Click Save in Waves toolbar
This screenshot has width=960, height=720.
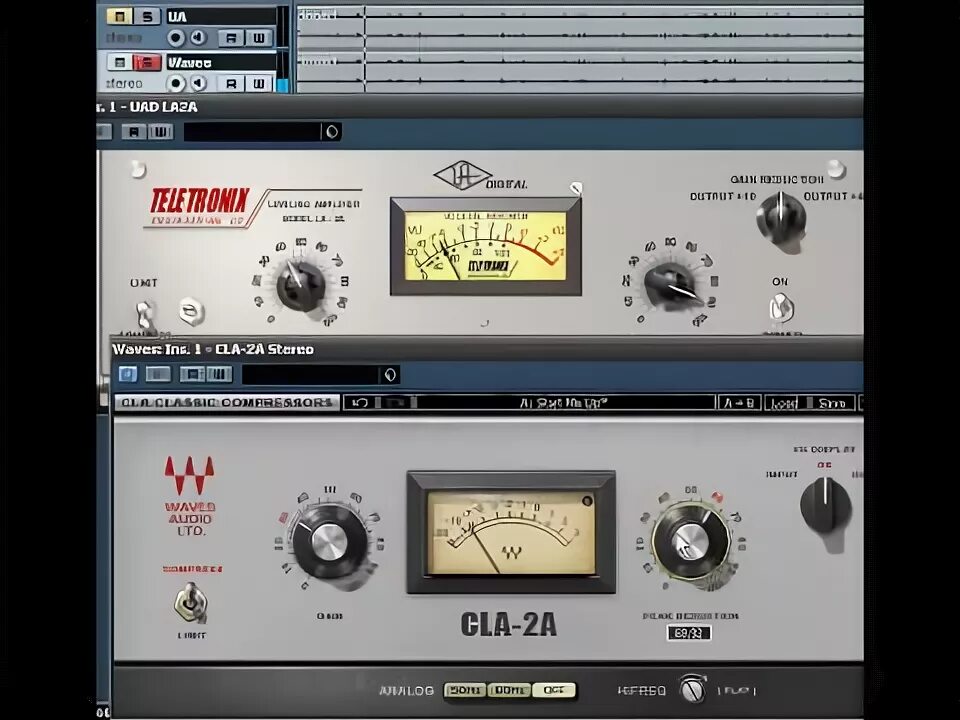click(833, 403)
